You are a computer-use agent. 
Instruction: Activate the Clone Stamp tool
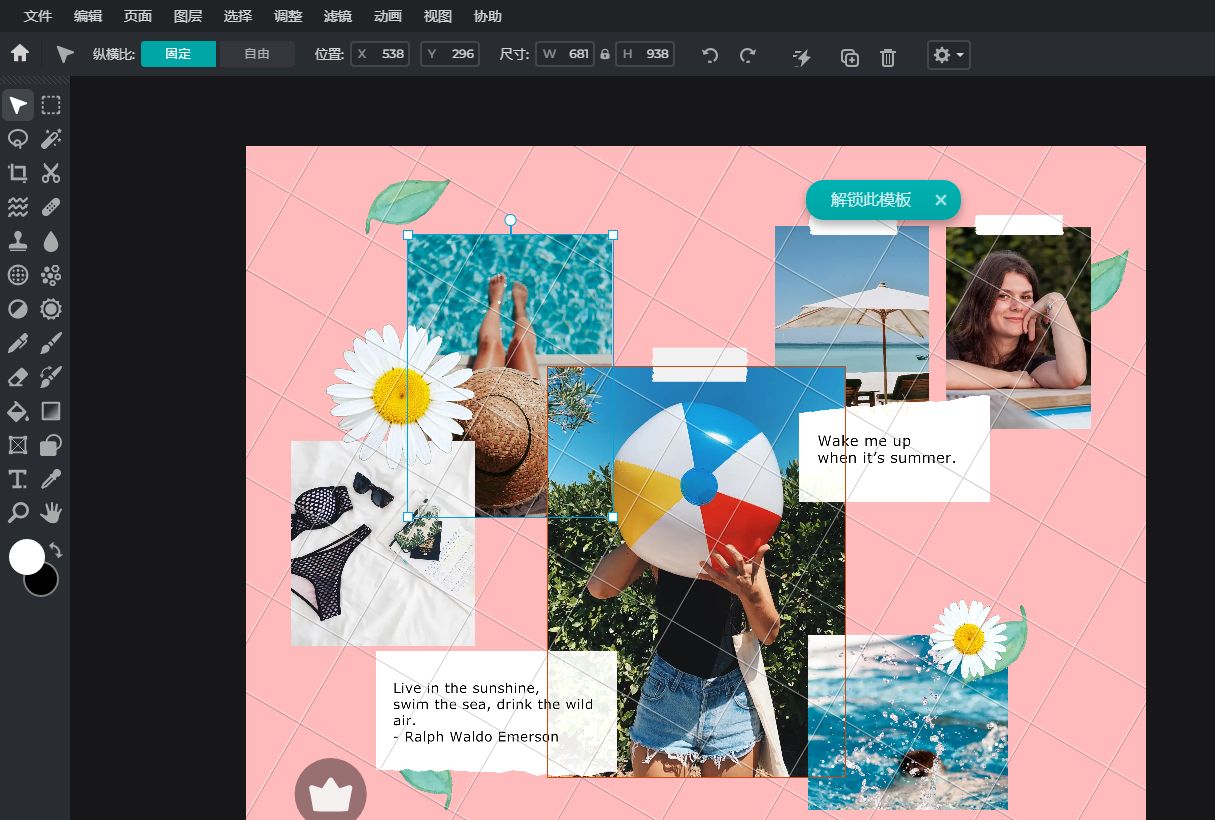pyautogui.click(x=18, y=241)
